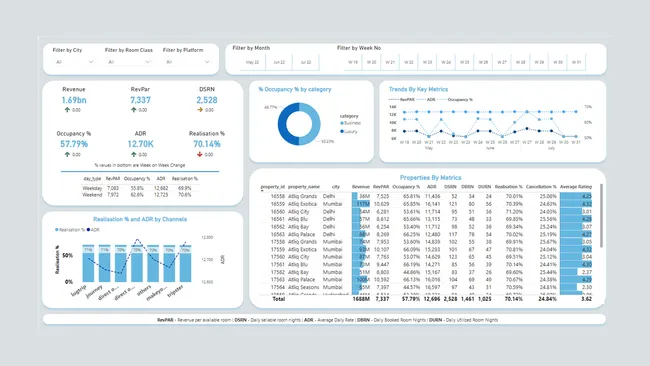Click the ADR legend in Trends chart
The image size is (650, 366).
[426, 99]
